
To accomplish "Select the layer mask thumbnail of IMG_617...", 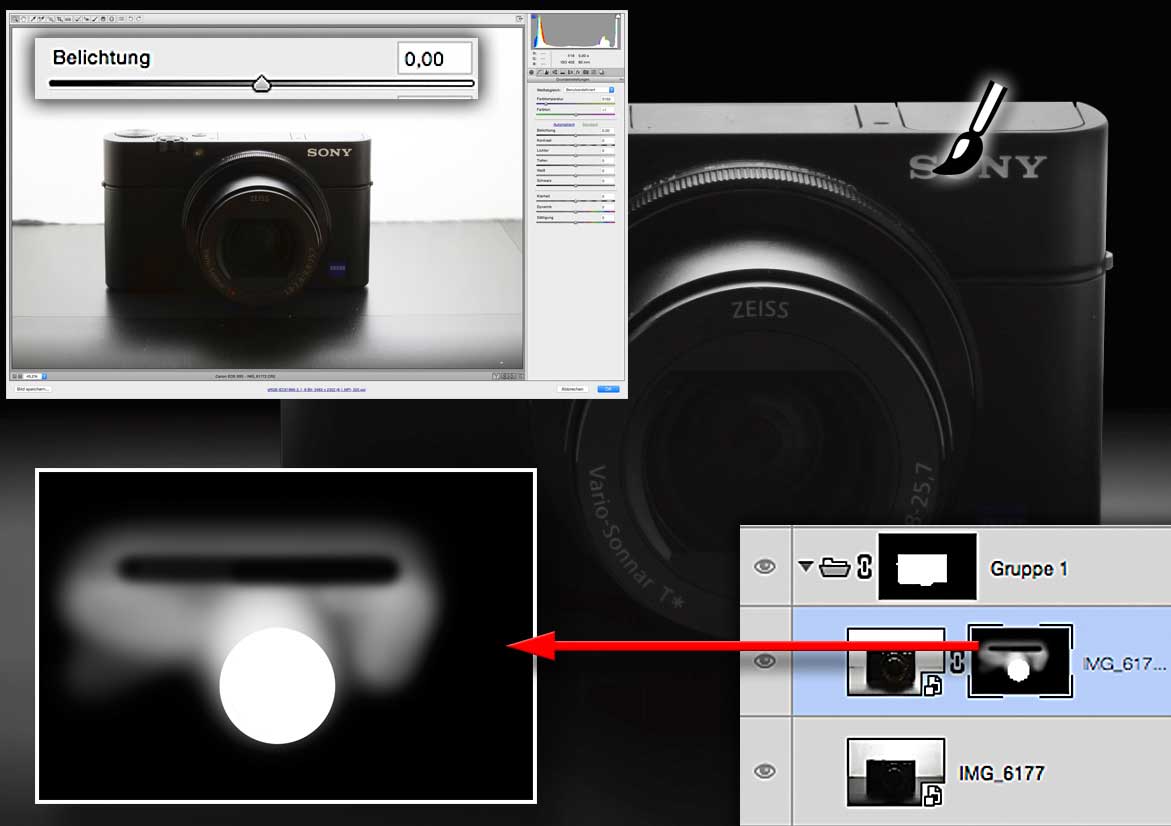I will tap(1020, 662).
